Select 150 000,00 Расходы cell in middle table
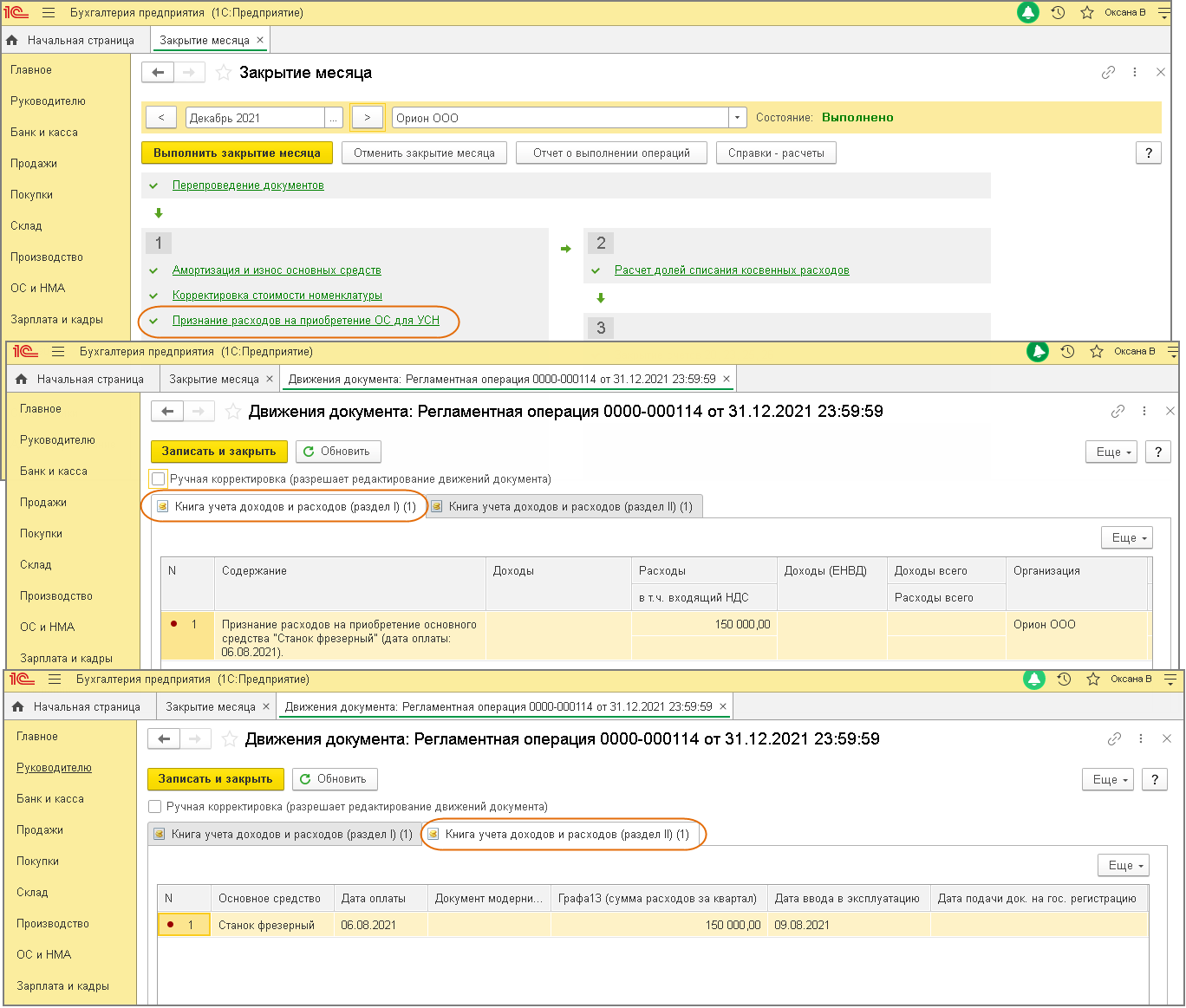The width and height of the screenshot is (1186, 1008). pyautogui.click(x=704, y=624)
